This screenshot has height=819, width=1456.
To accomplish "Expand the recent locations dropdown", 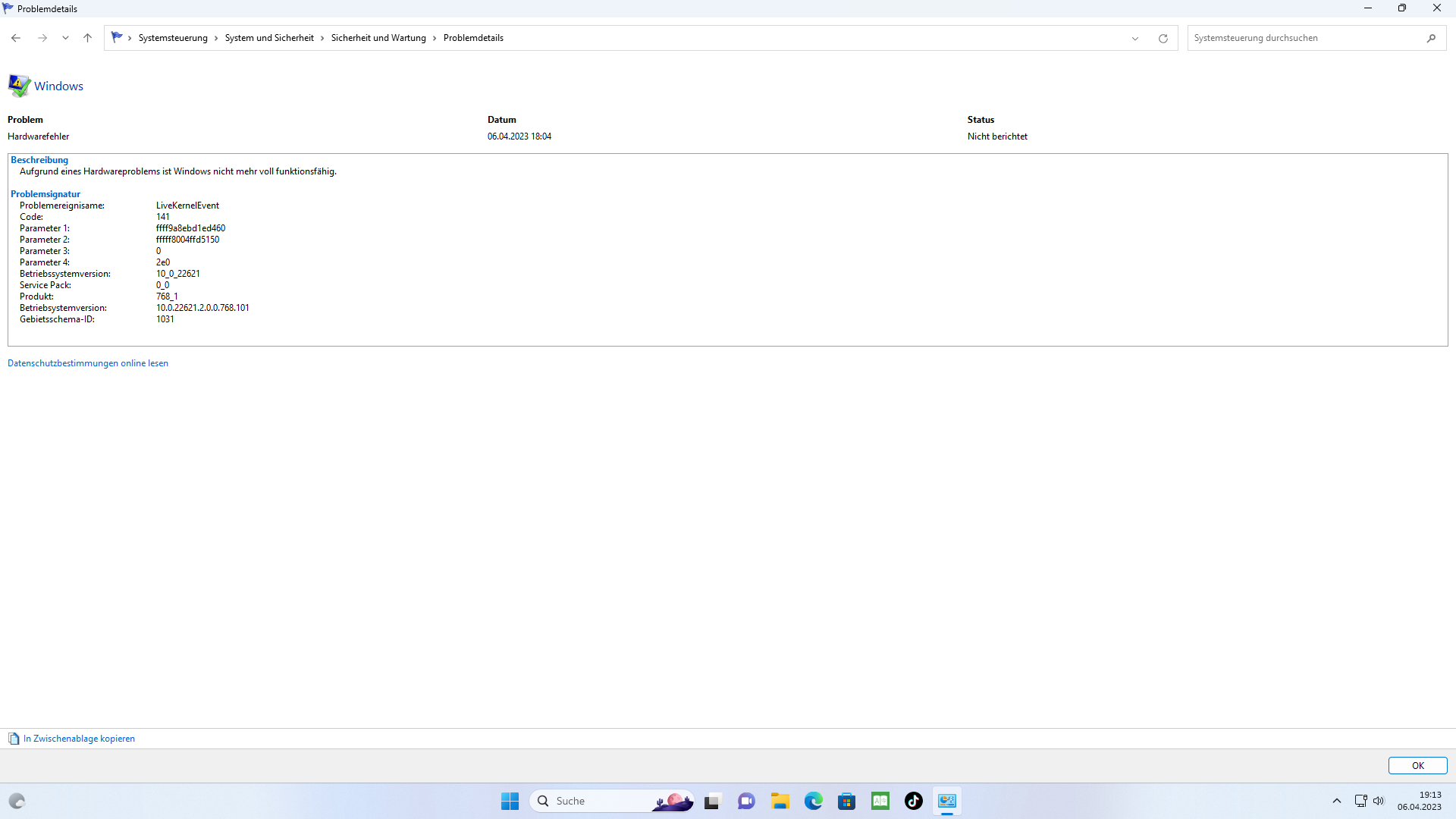I will tap(65, 38).
